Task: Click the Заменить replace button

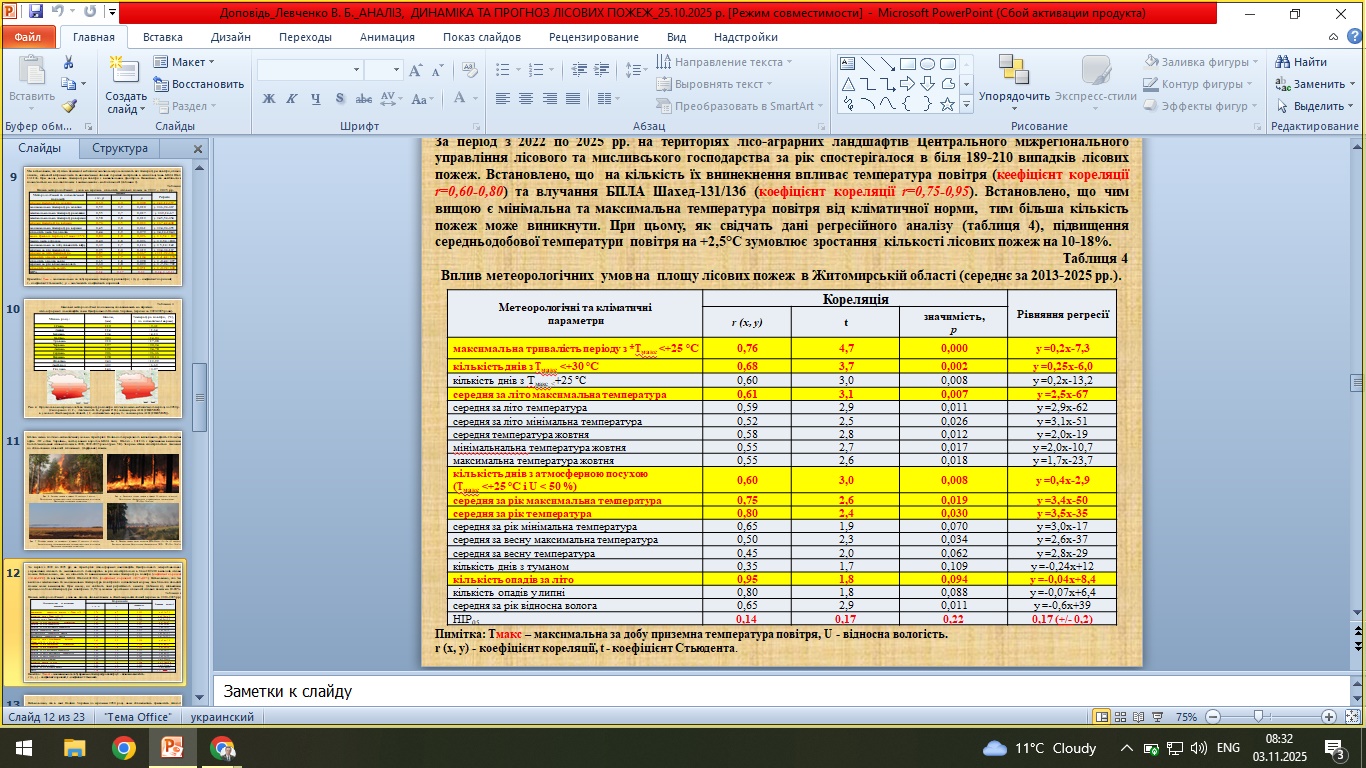Action: click(x=1316, y=84)
